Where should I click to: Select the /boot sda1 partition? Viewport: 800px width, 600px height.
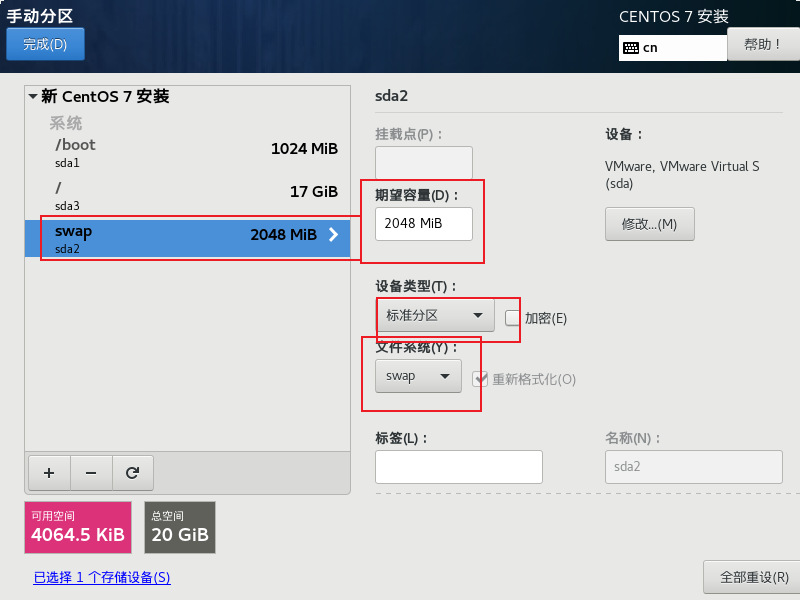190,152
